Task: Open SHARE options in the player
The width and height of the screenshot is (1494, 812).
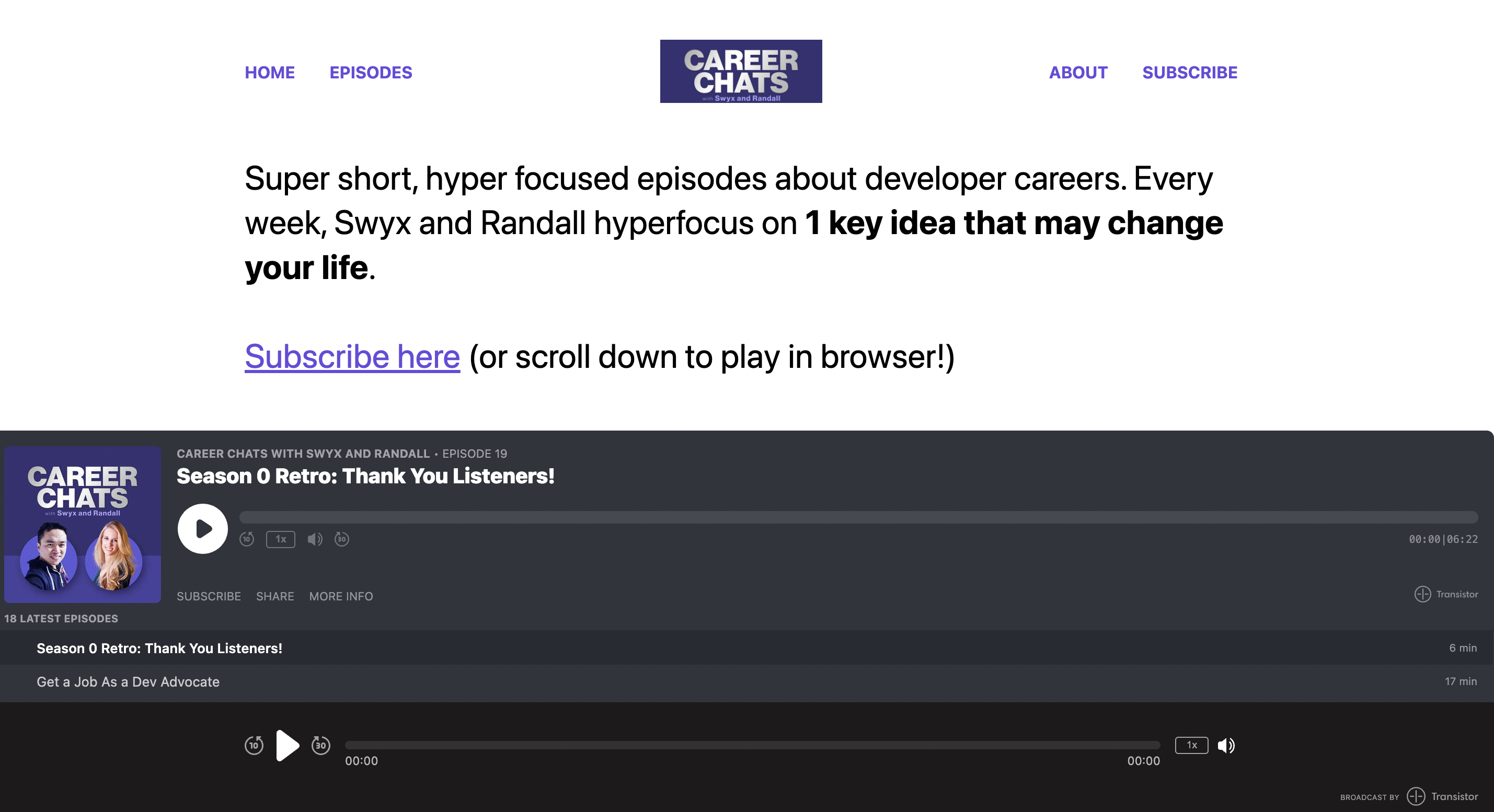Action: point(275,596)
